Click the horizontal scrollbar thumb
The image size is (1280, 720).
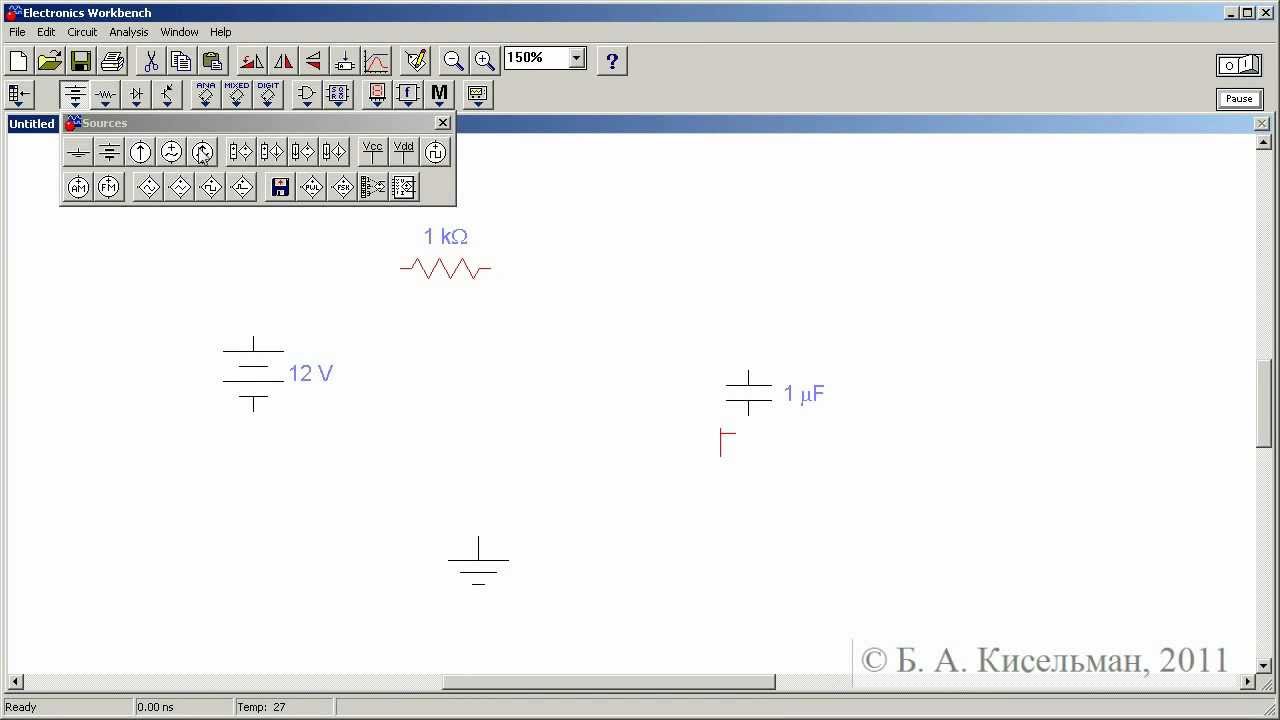point(608,682)
